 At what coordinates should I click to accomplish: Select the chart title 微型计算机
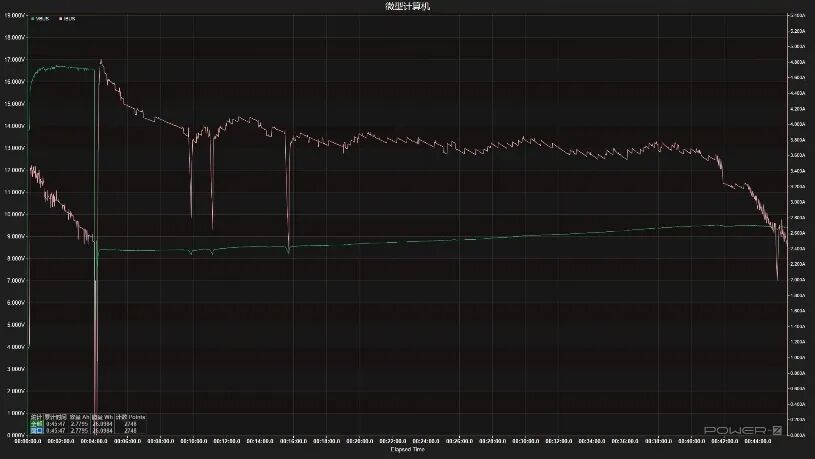tap(407, 6)
